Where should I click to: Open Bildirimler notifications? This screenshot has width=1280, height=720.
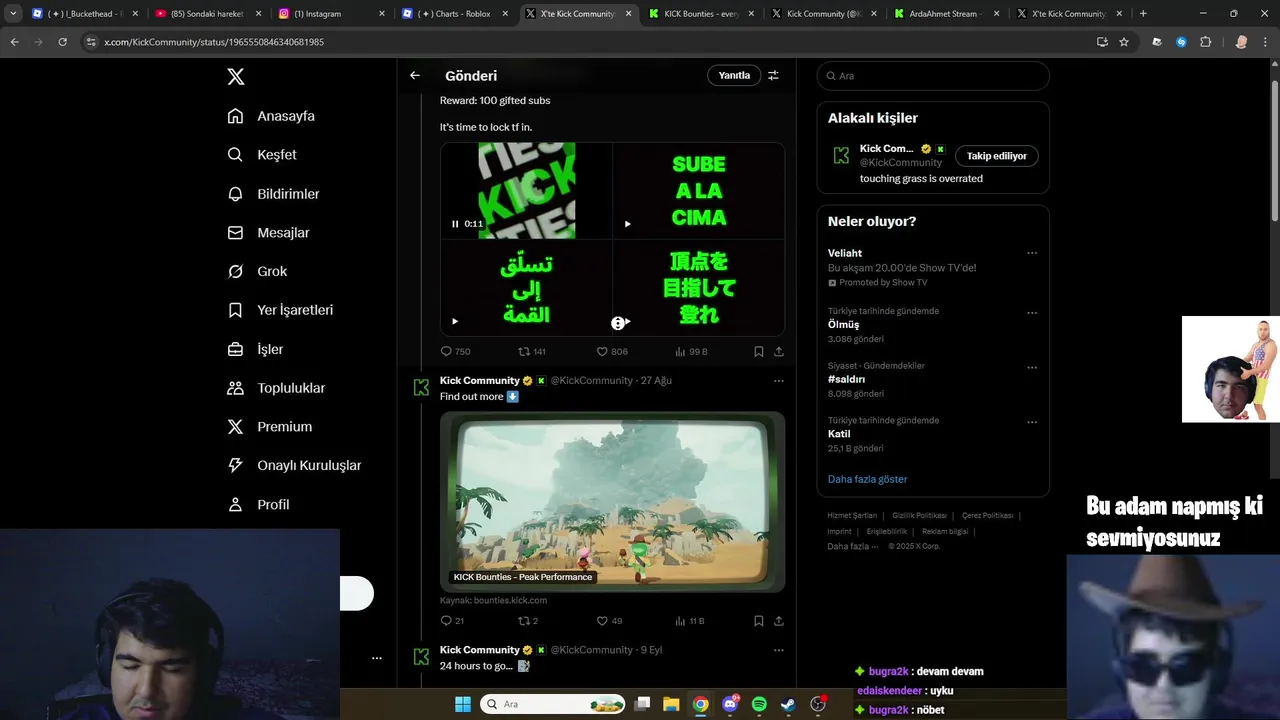(x=273, y=194)
